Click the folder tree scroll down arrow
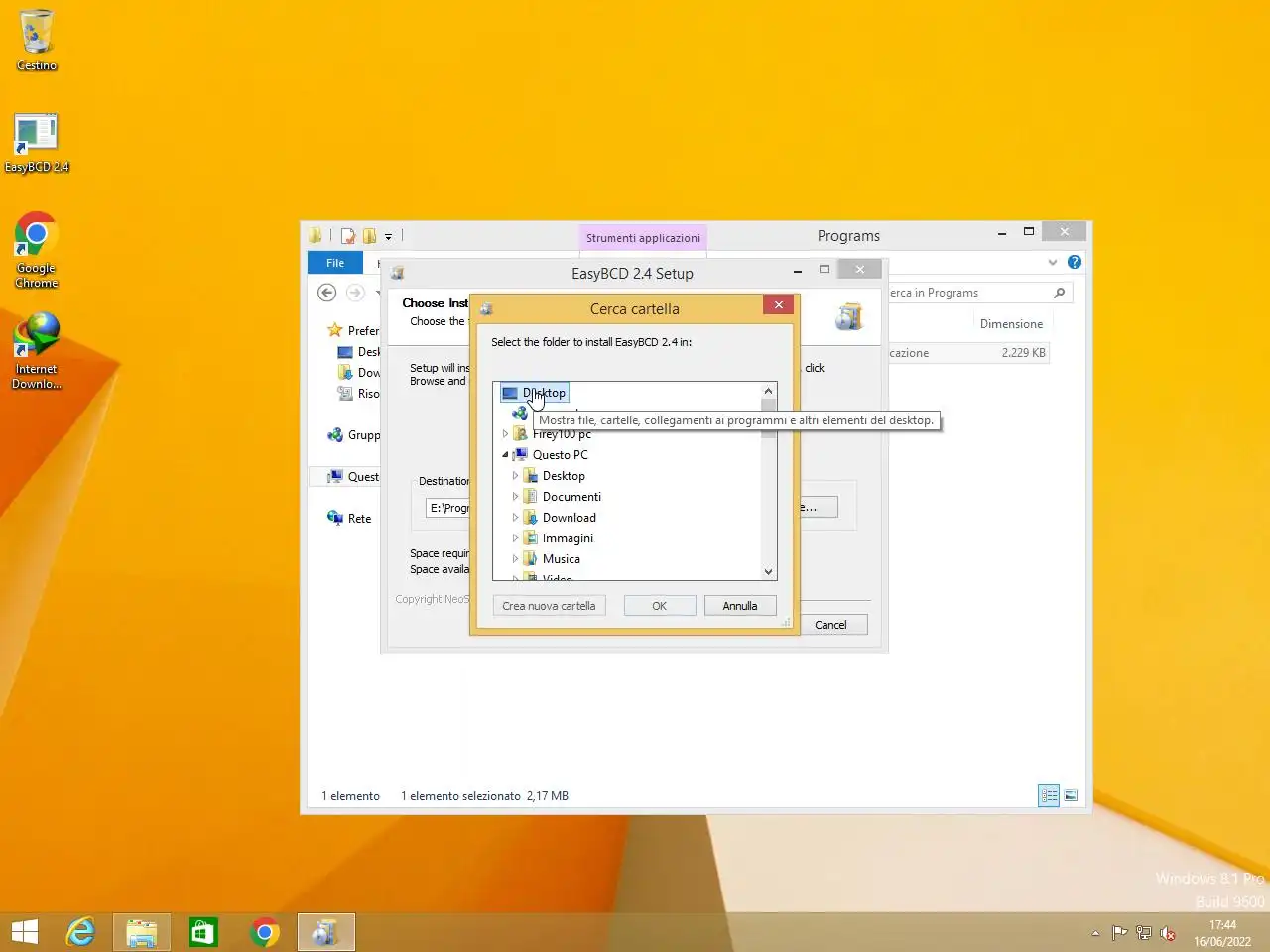Screen dimensions: 1270x952 pyautogui.click(x=768, y=572)
